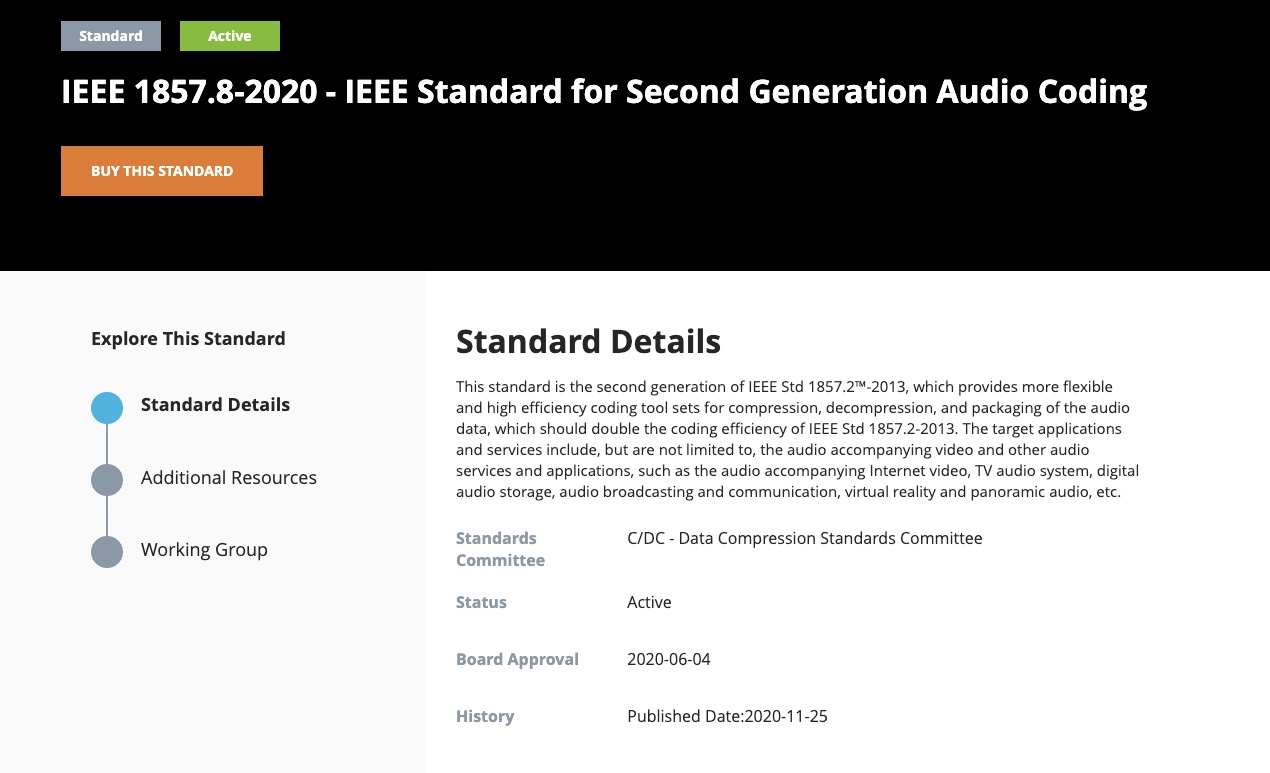This screenshot has height=773, width=1270.
Task: Go to Additional Resources section
Action: pos(229,478)
